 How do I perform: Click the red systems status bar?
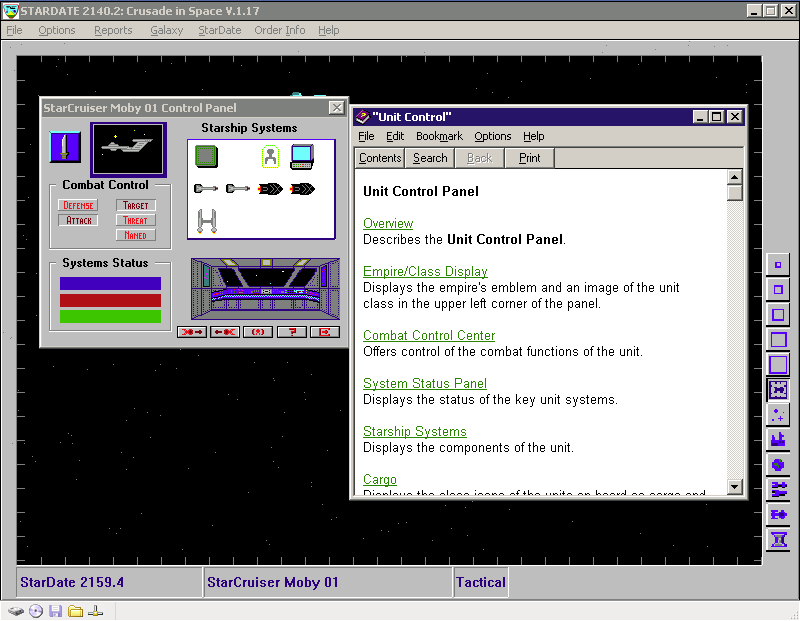coord(110,300)
